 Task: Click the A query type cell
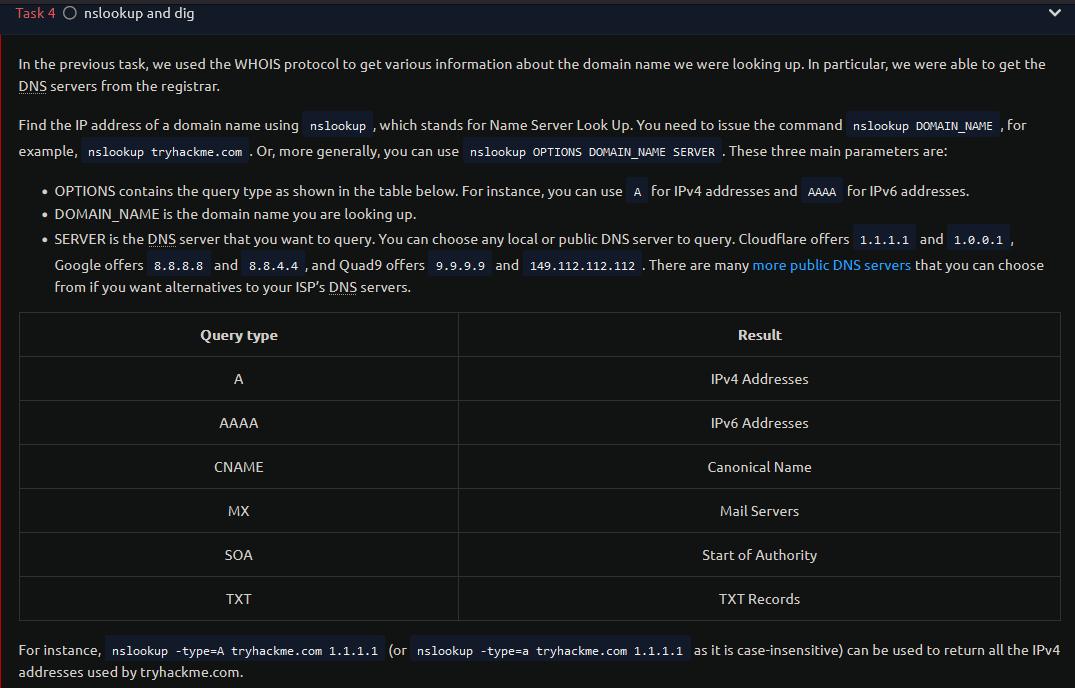point(239,379)
